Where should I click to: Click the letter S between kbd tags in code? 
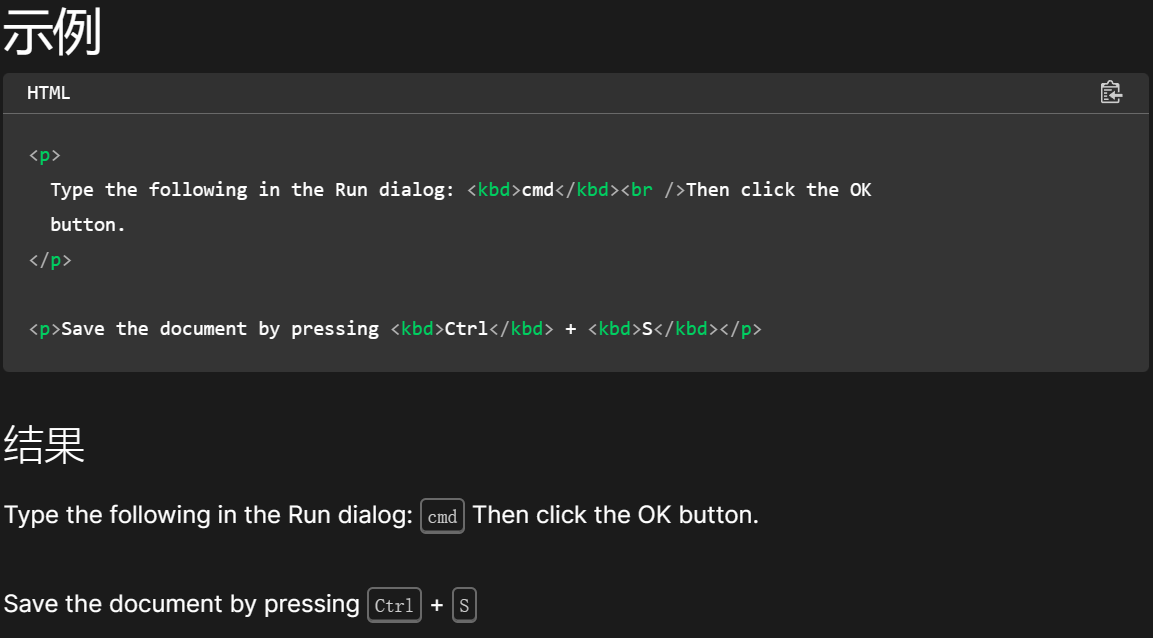(647, 329)
